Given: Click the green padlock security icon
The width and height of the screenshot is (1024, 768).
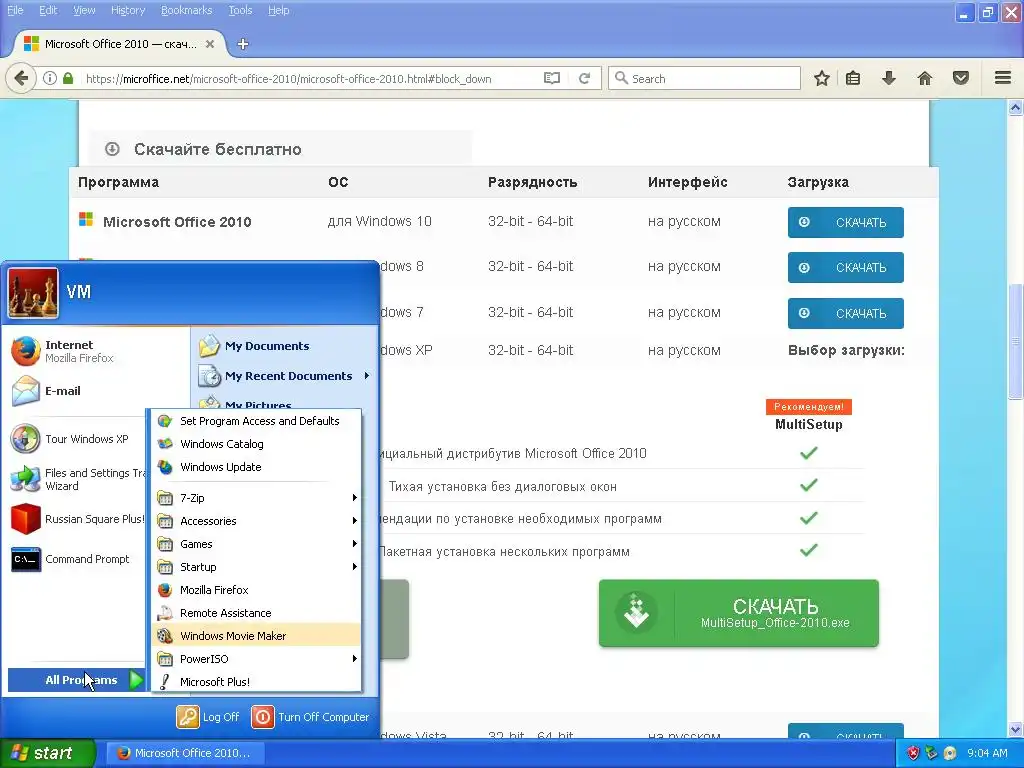Looking at the screenshot, I should (68, 78).
